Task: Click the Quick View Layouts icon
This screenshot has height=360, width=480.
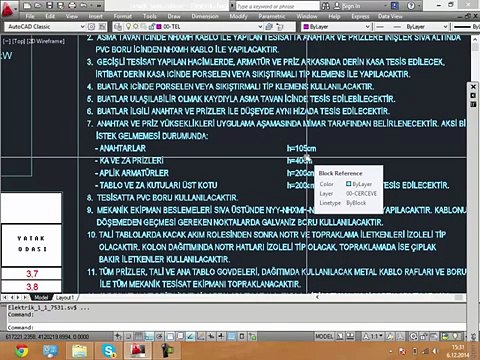Action: click(340, 337)
